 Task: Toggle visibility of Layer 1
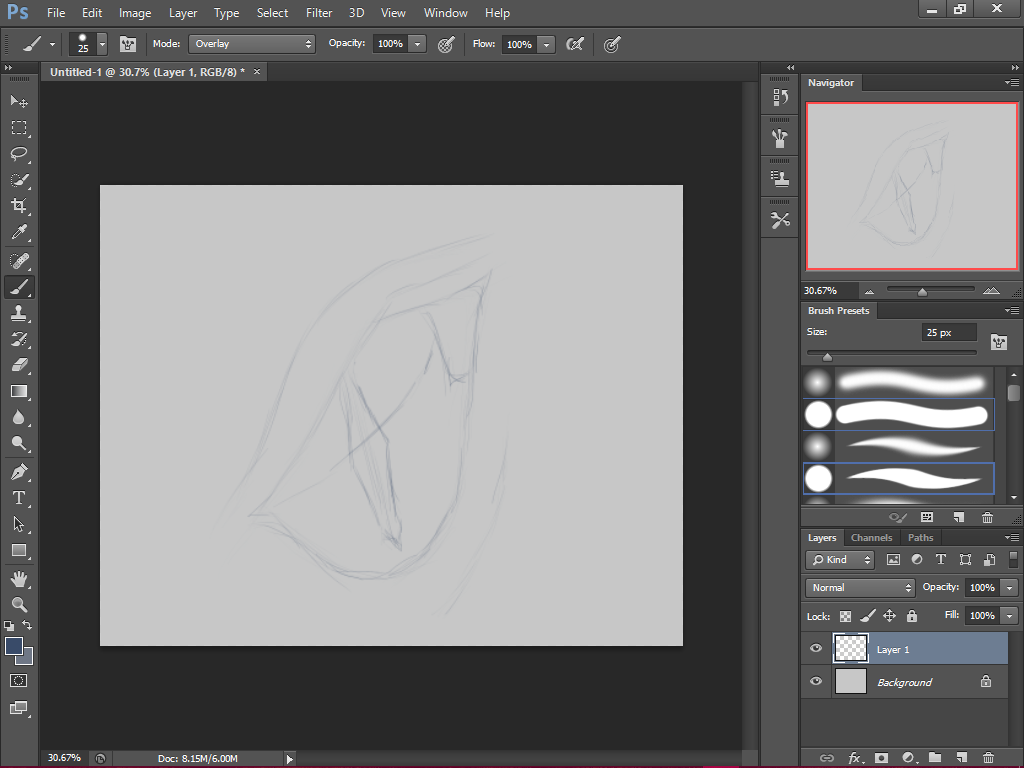(816, 648)
